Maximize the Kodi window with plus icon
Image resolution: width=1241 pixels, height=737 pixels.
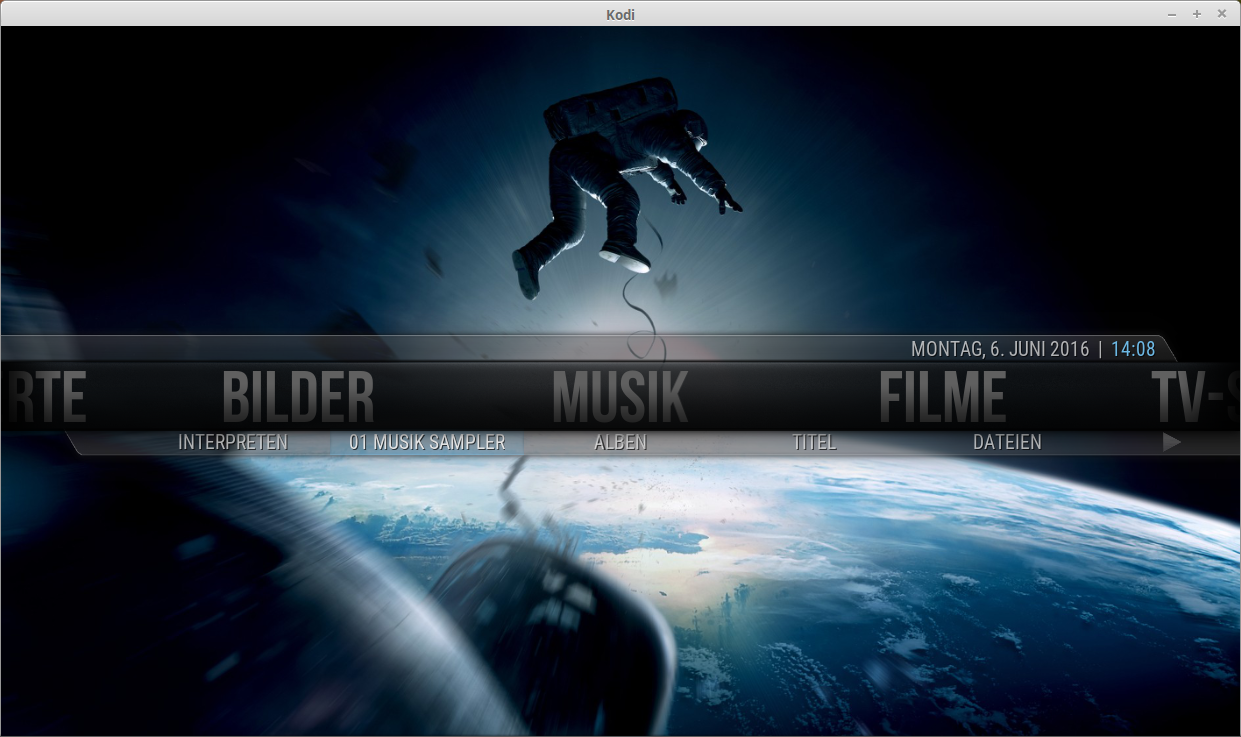[x=1197, y=14]
